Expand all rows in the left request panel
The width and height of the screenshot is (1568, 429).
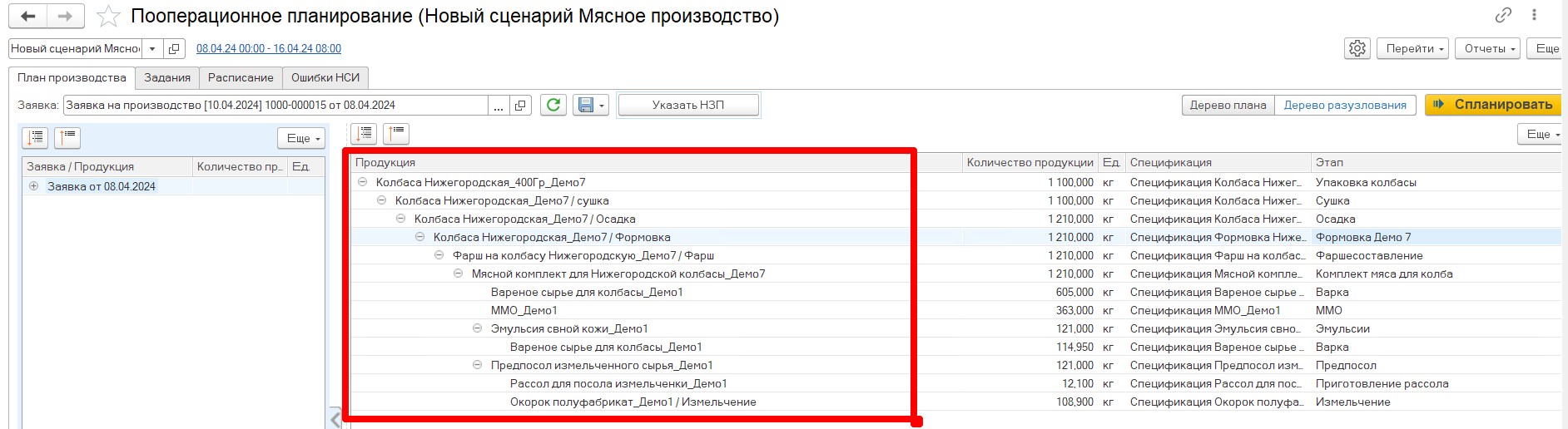tap(36, 138)
